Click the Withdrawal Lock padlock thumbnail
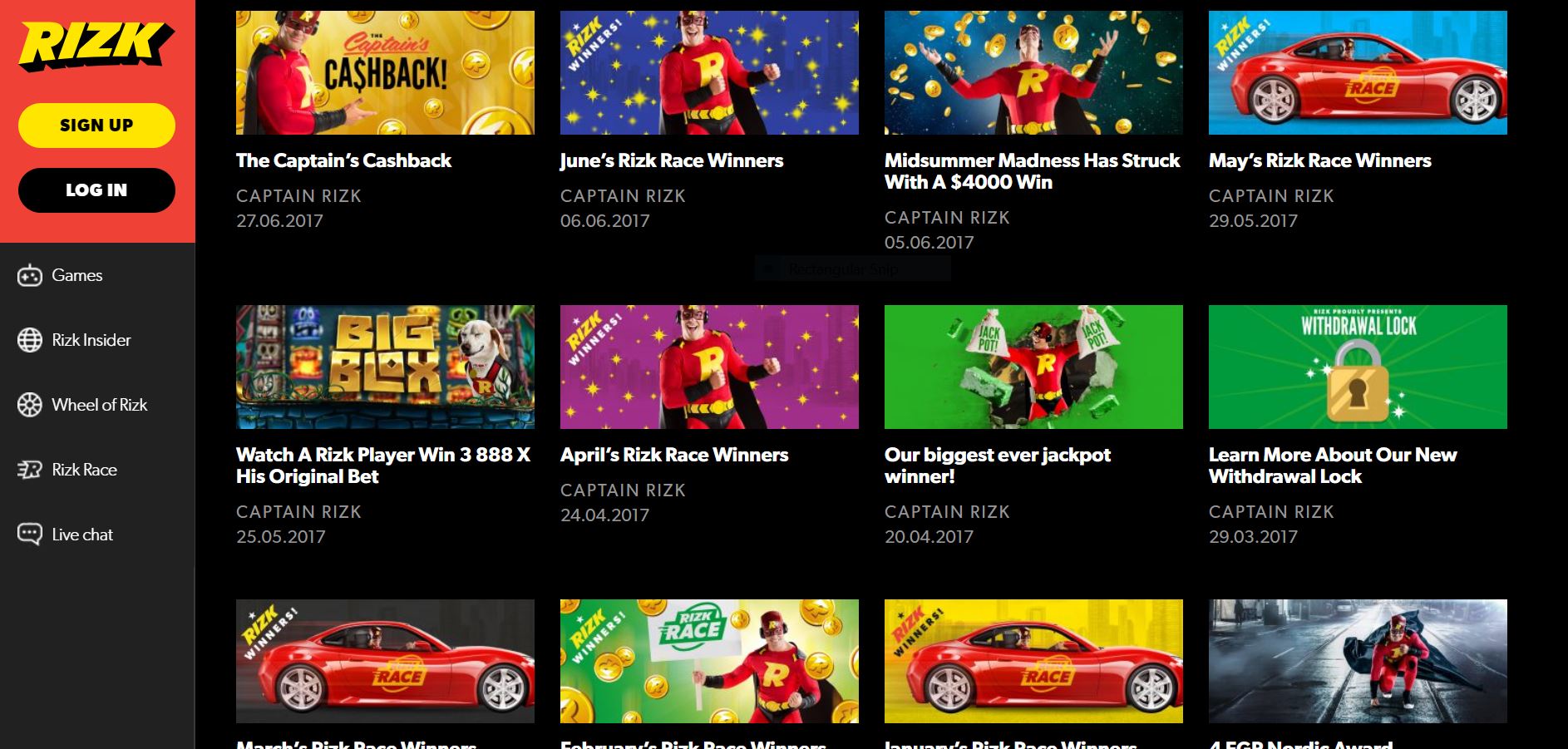The width and height of the screenshot is (1568, 749). click(1358, 367)
